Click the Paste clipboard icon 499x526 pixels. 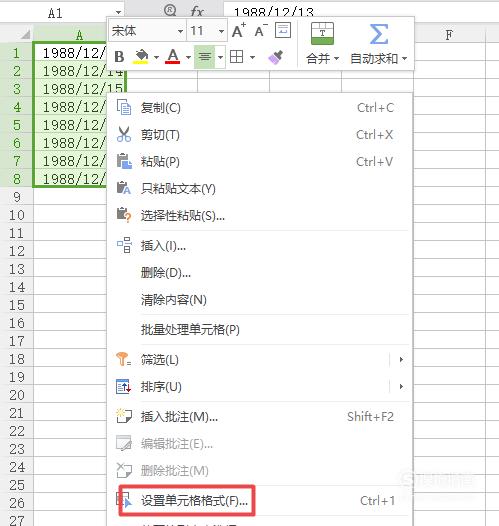click(124, 161)
